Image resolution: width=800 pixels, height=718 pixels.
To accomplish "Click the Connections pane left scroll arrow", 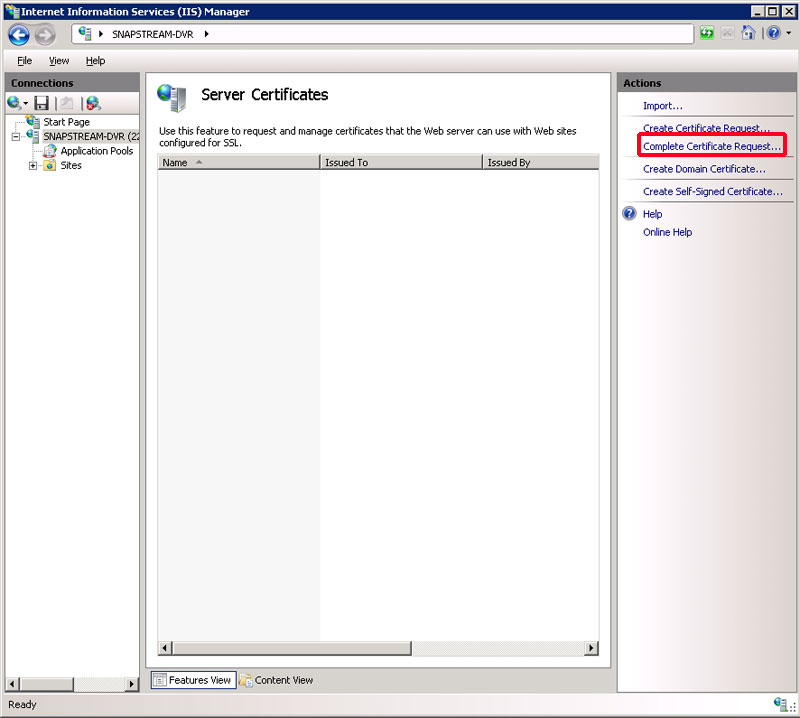I will click(x=13, y=684).
